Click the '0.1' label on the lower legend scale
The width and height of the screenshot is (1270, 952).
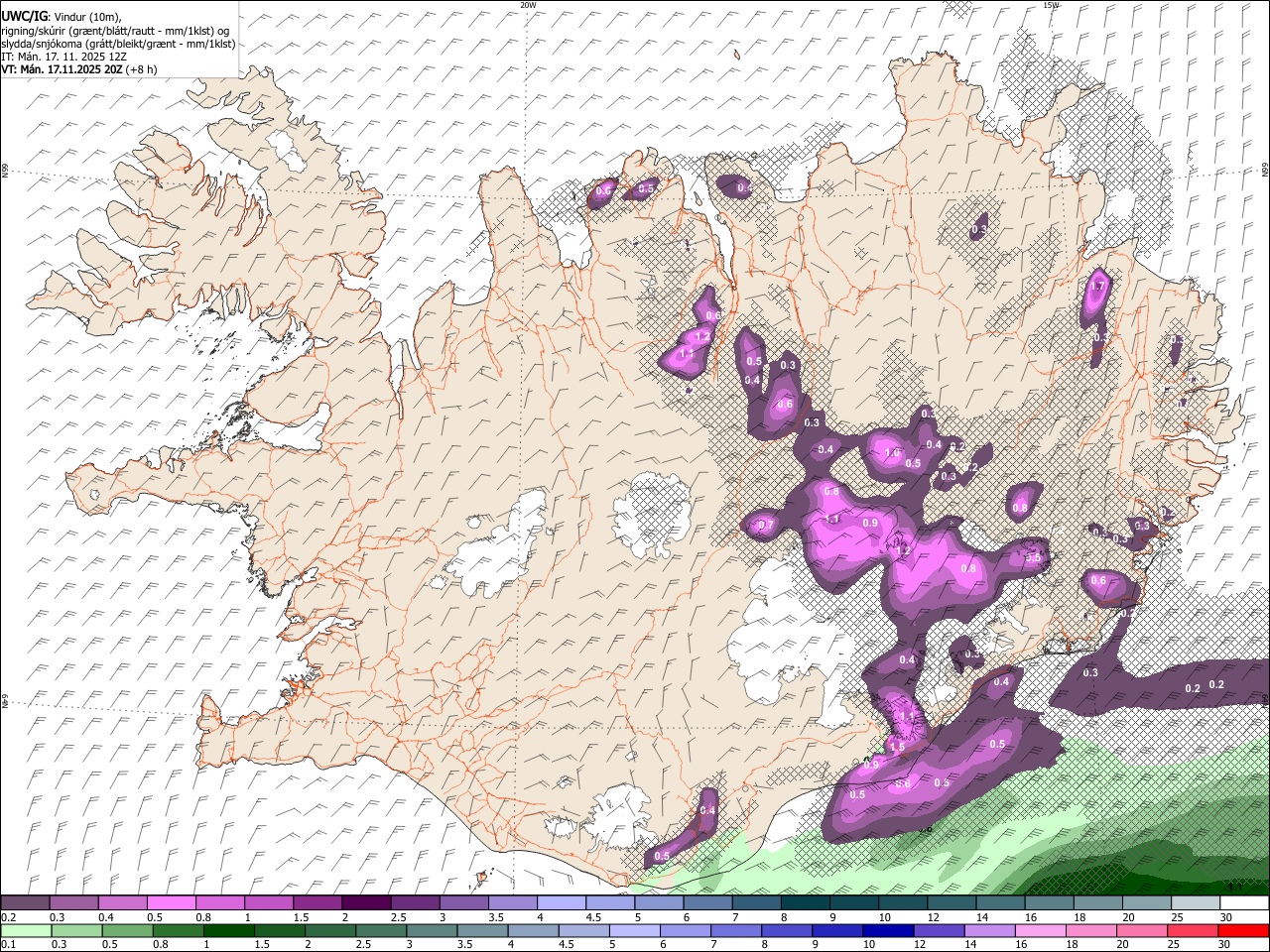tap(9, 945)
